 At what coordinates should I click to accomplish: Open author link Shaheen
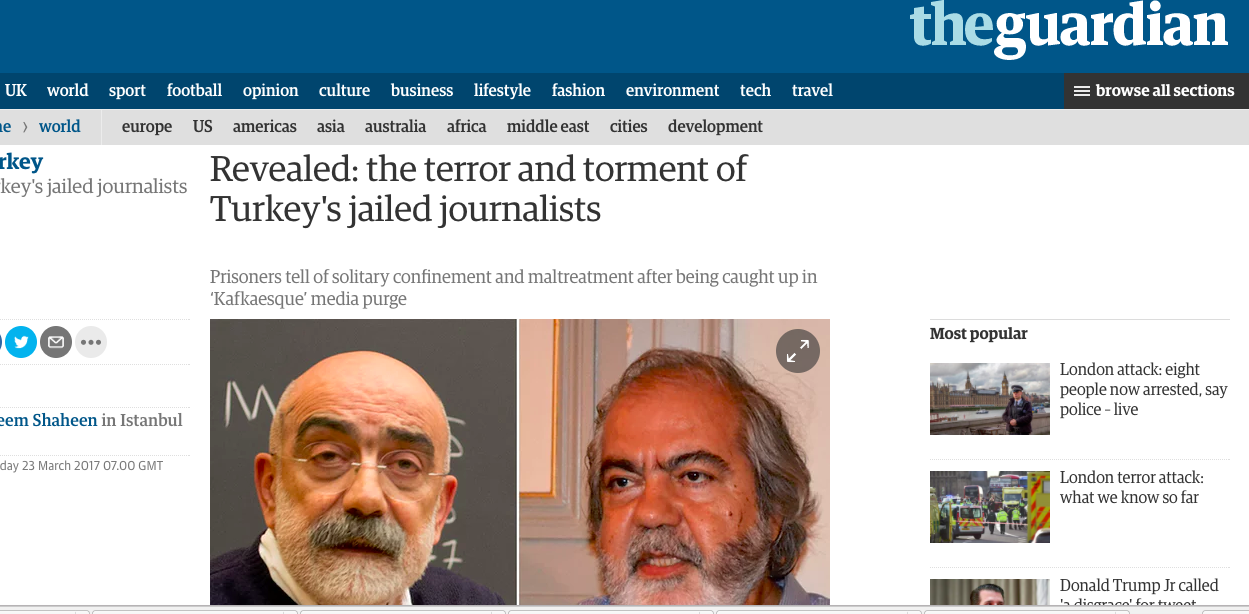(49, 420)
